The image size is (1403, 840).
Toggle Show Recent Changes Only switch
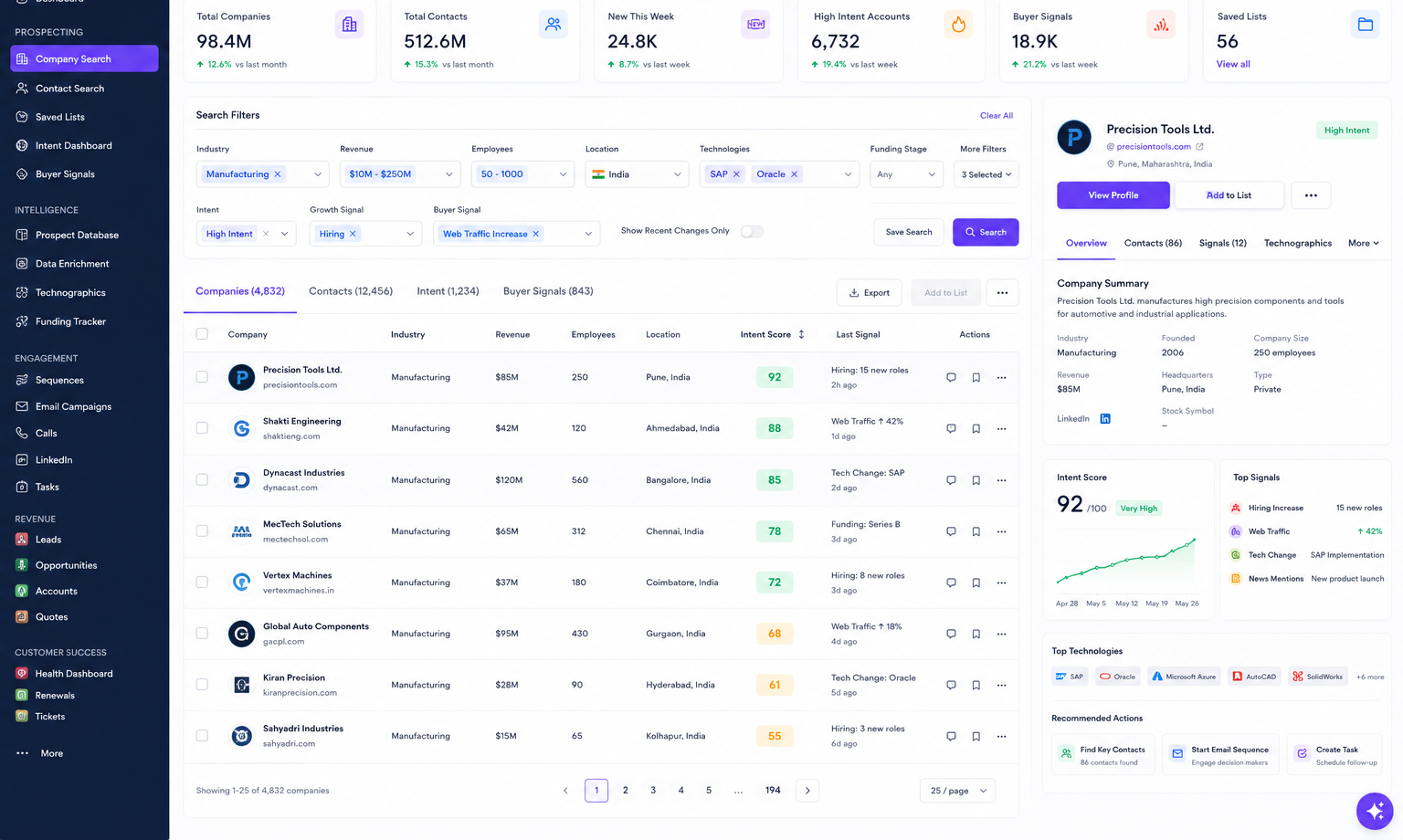click(x=752, y=231)
